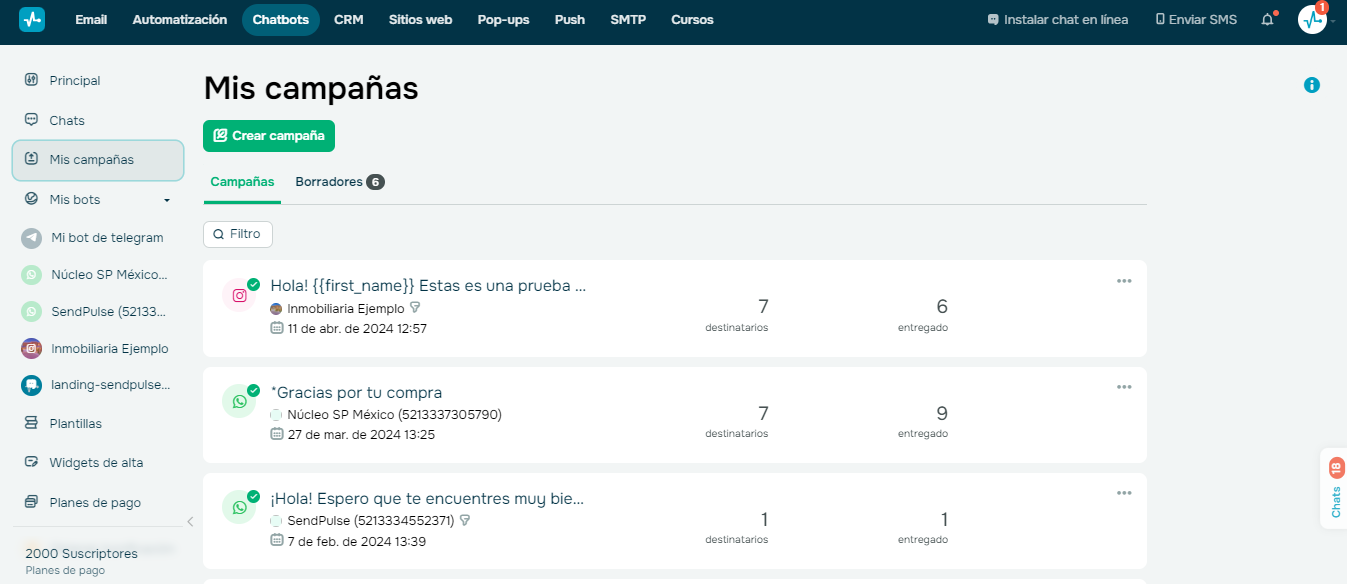
Task: Open Planes de pago link under 2000 Suscriptores
Action: 64,570
